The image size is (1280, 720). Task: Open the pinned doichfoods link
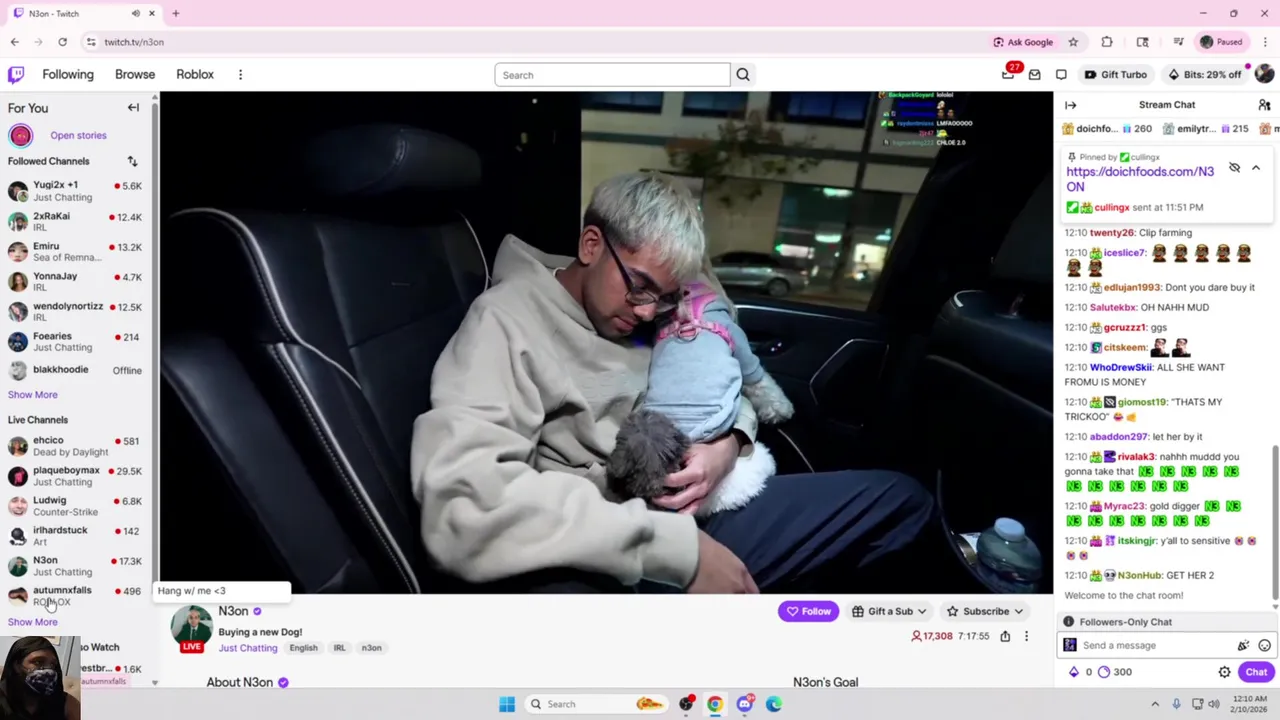[1139, 179]
